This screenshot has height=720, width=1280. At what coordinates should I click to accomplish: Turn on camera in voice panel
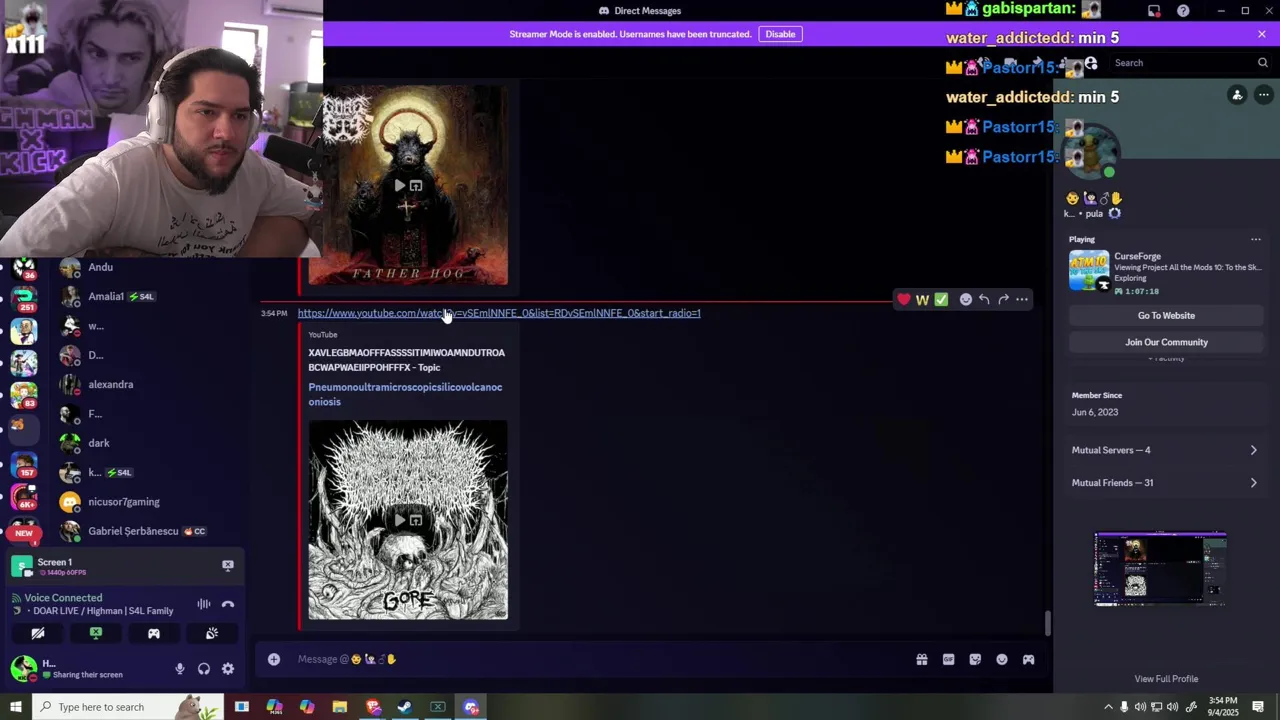[x=38, y=633]
